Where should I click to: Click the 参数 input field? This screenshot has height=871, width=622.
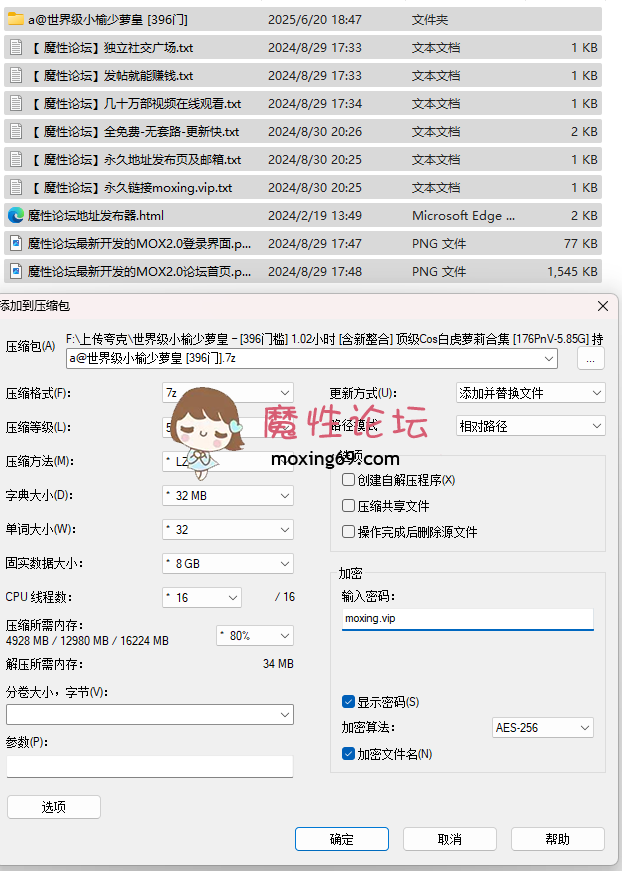(x=150, y=766)
